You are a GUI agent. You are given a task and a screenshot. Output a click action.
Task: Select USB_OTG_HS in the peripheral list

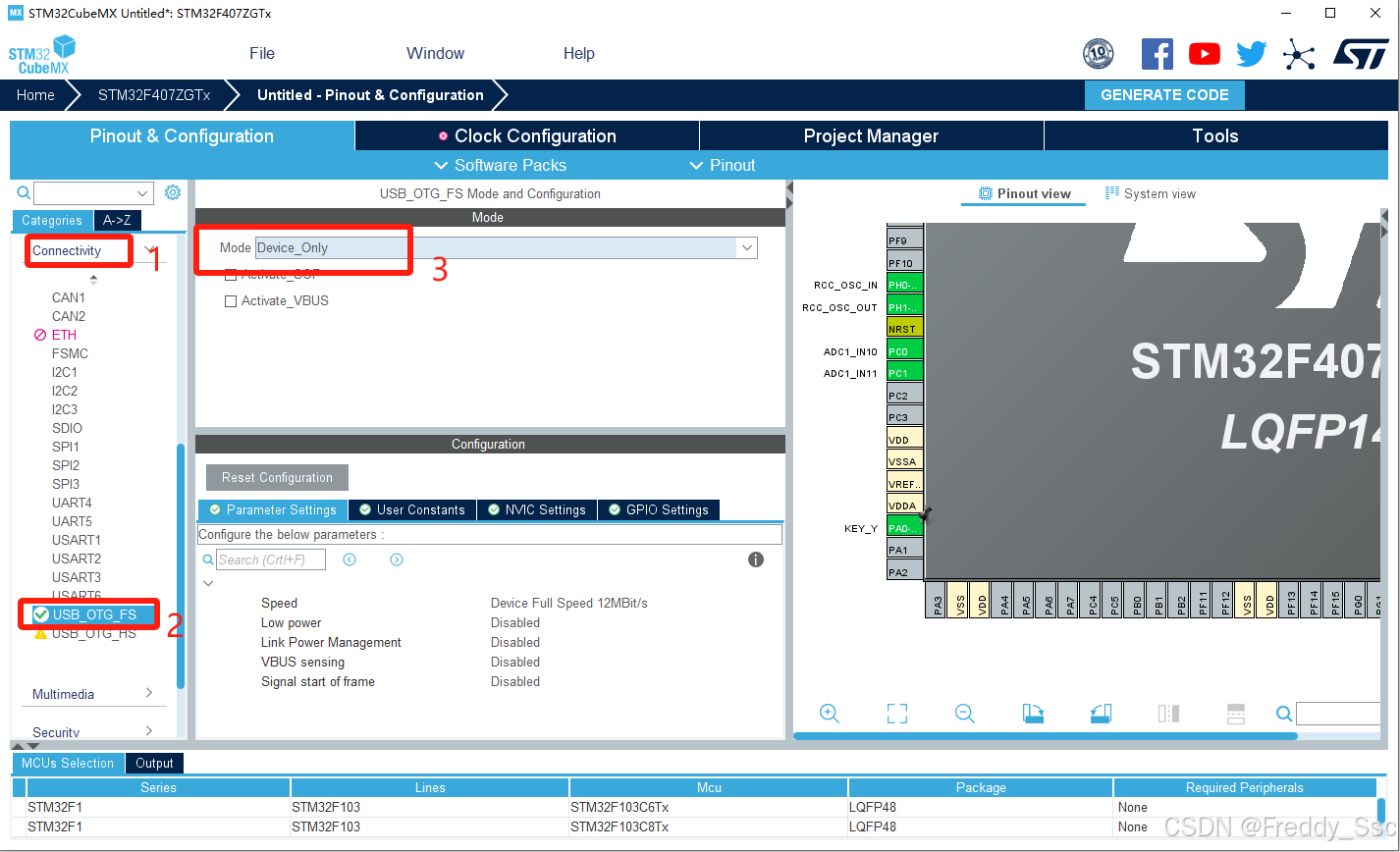coord(94,633)
